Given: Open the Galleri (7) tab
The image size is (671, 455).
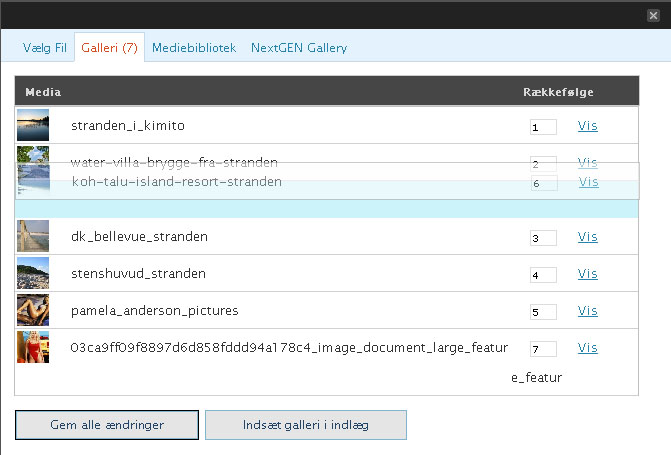Looking at the screenshot, I should click(x=109, y=48).
